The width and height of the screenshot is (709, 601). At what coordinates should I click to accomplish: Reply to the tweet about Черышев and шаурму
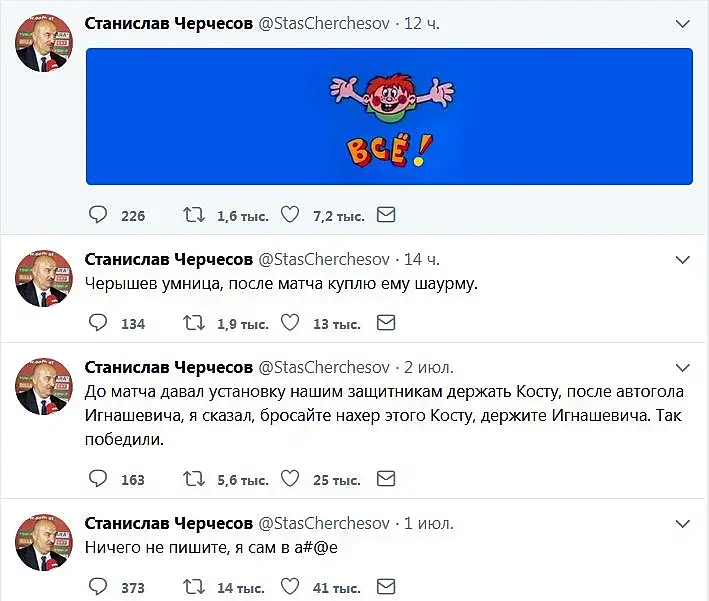pos(98,323)
